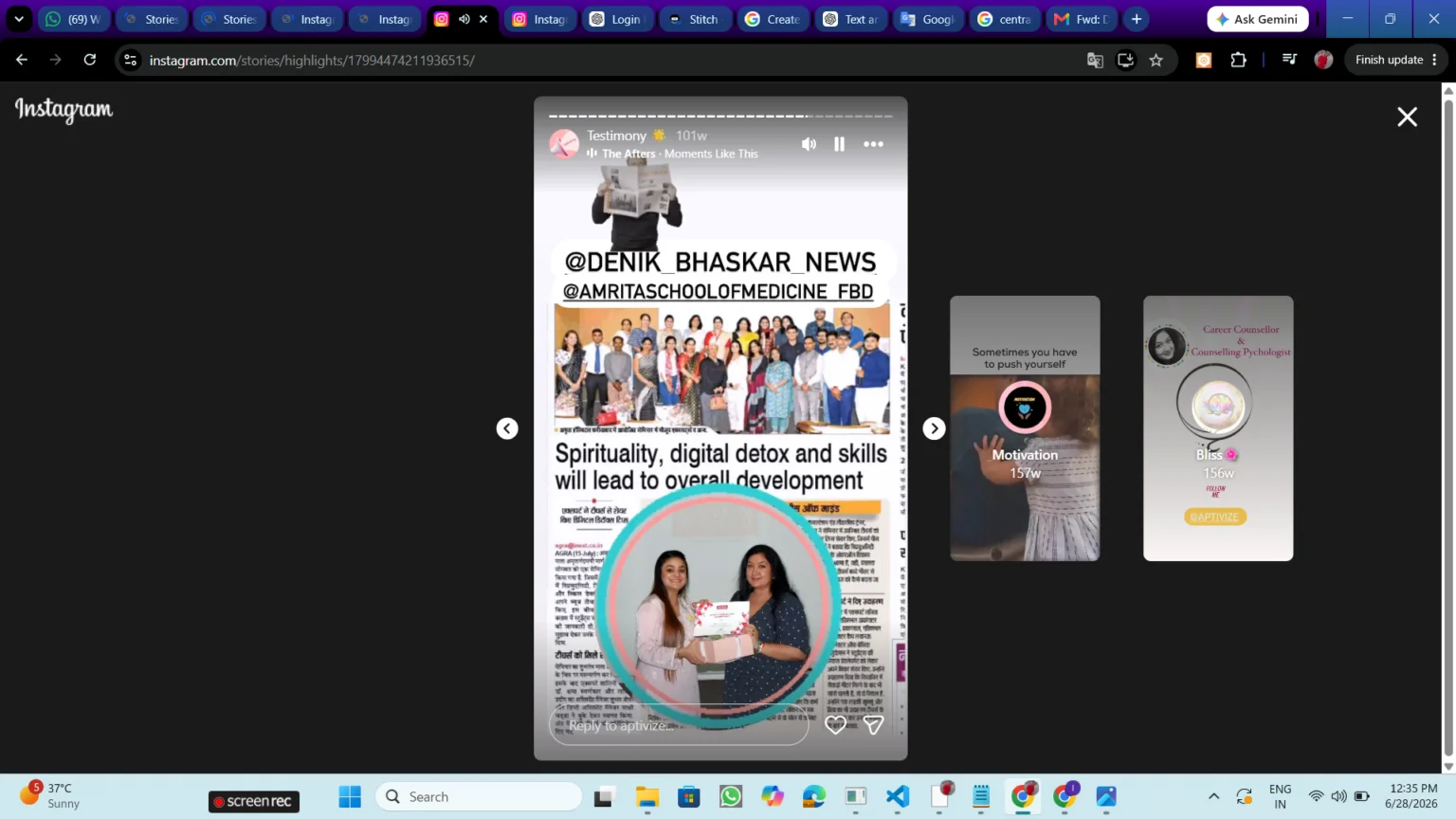
Task: Like the story with the heart icon
Action: [835, 725]
